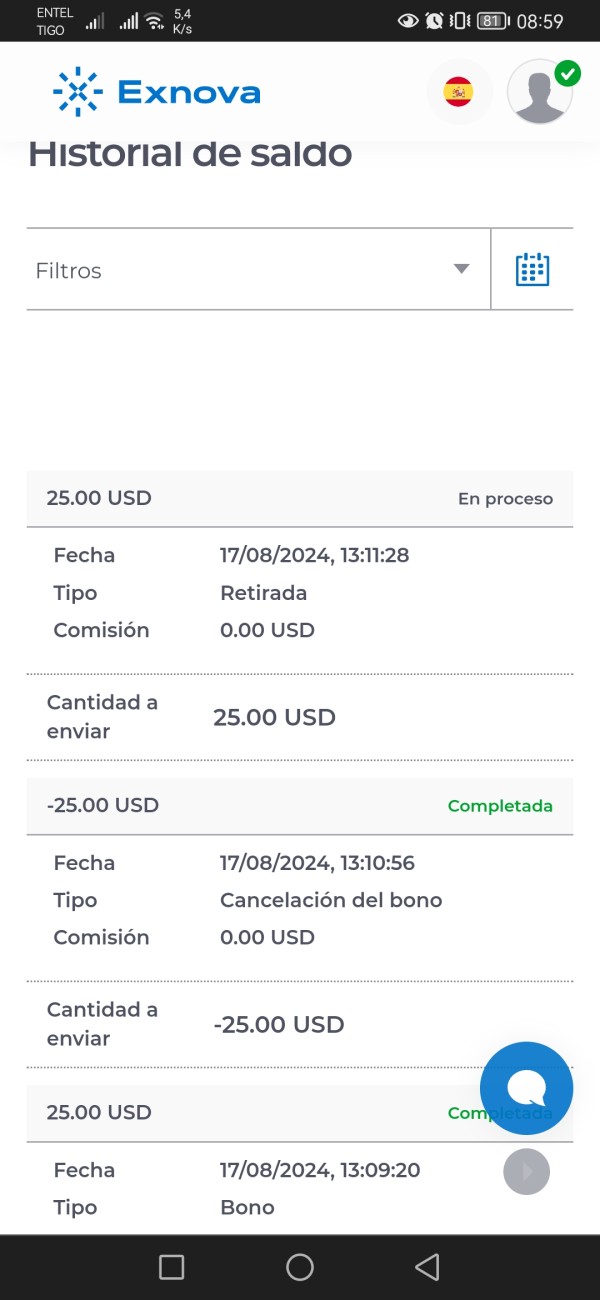This screenshot has height=1300, width=600.
Task: Open the Spanish flag language selector
Action: pyautogui.click(x=459, y=92)
